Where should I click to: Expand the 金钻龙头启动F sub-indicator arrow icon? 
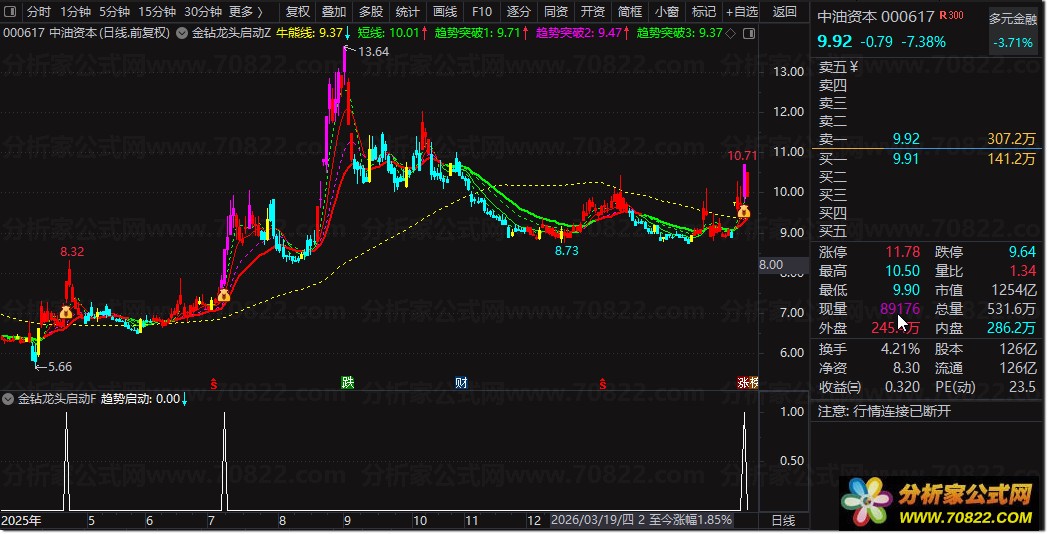pyautogui.click(x=9, y=399)
